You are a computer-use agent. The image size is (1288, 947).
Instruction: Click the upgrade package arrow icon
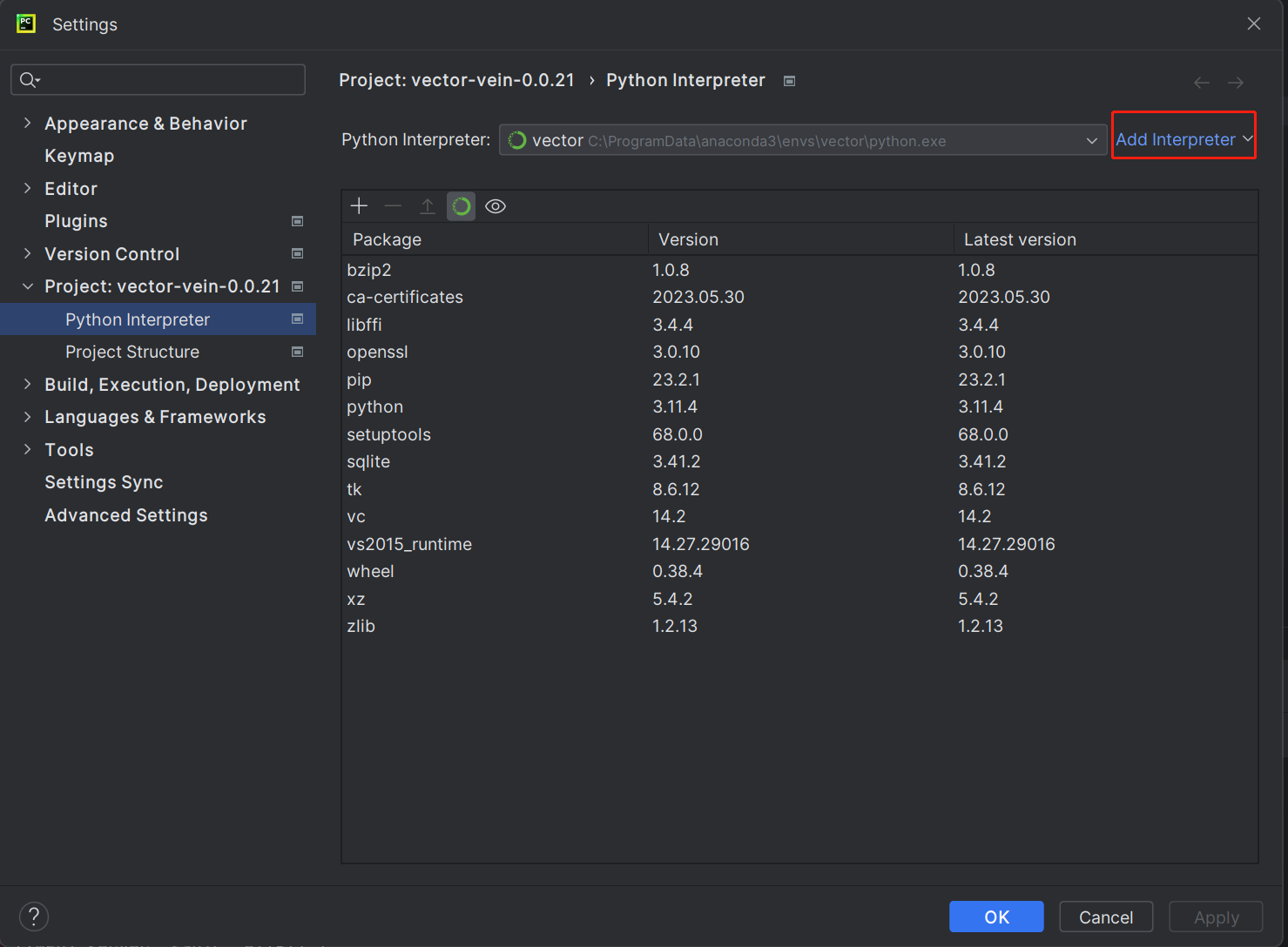tap(427, 206)
